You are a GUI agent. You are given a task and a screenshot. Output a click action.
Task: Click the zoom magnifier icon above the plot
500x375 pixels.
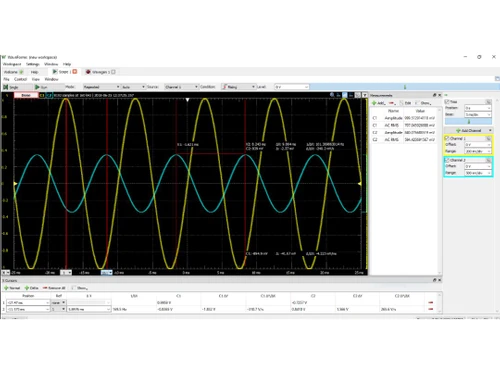[x=332, y=95]
